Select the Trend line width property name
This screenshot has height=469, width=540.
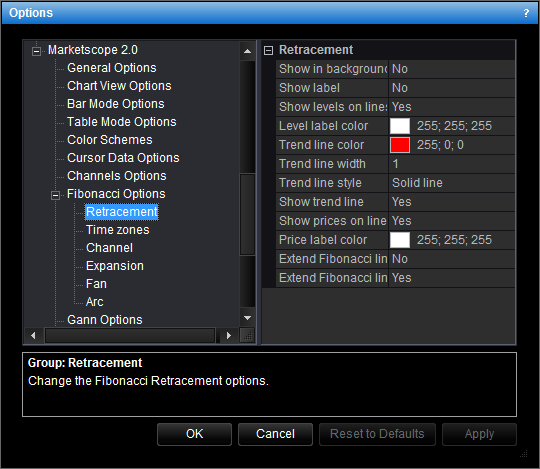(x=322, y=164)
